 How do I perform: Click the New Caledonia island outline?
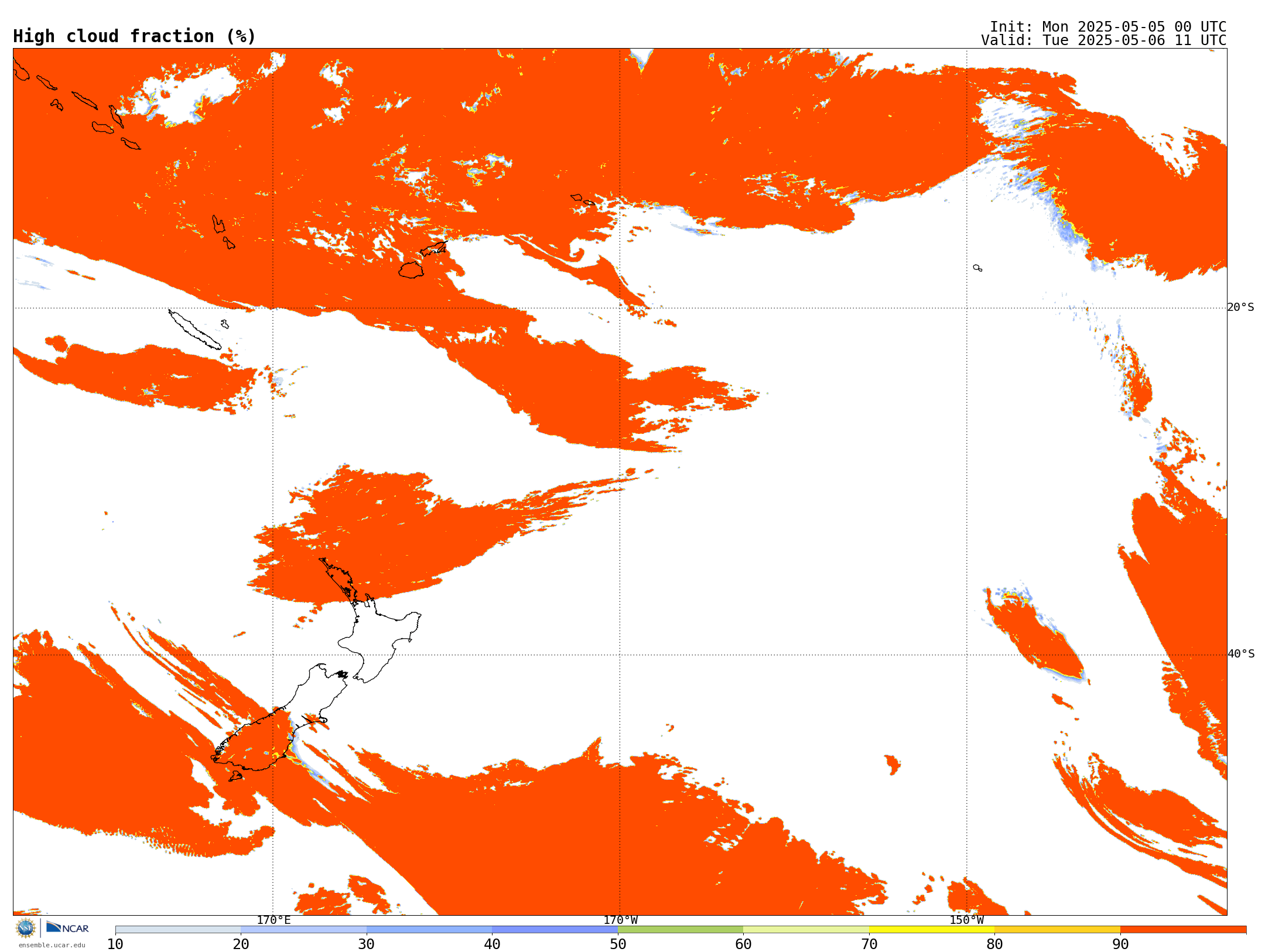pyautogui.click(x=195, y=330)
